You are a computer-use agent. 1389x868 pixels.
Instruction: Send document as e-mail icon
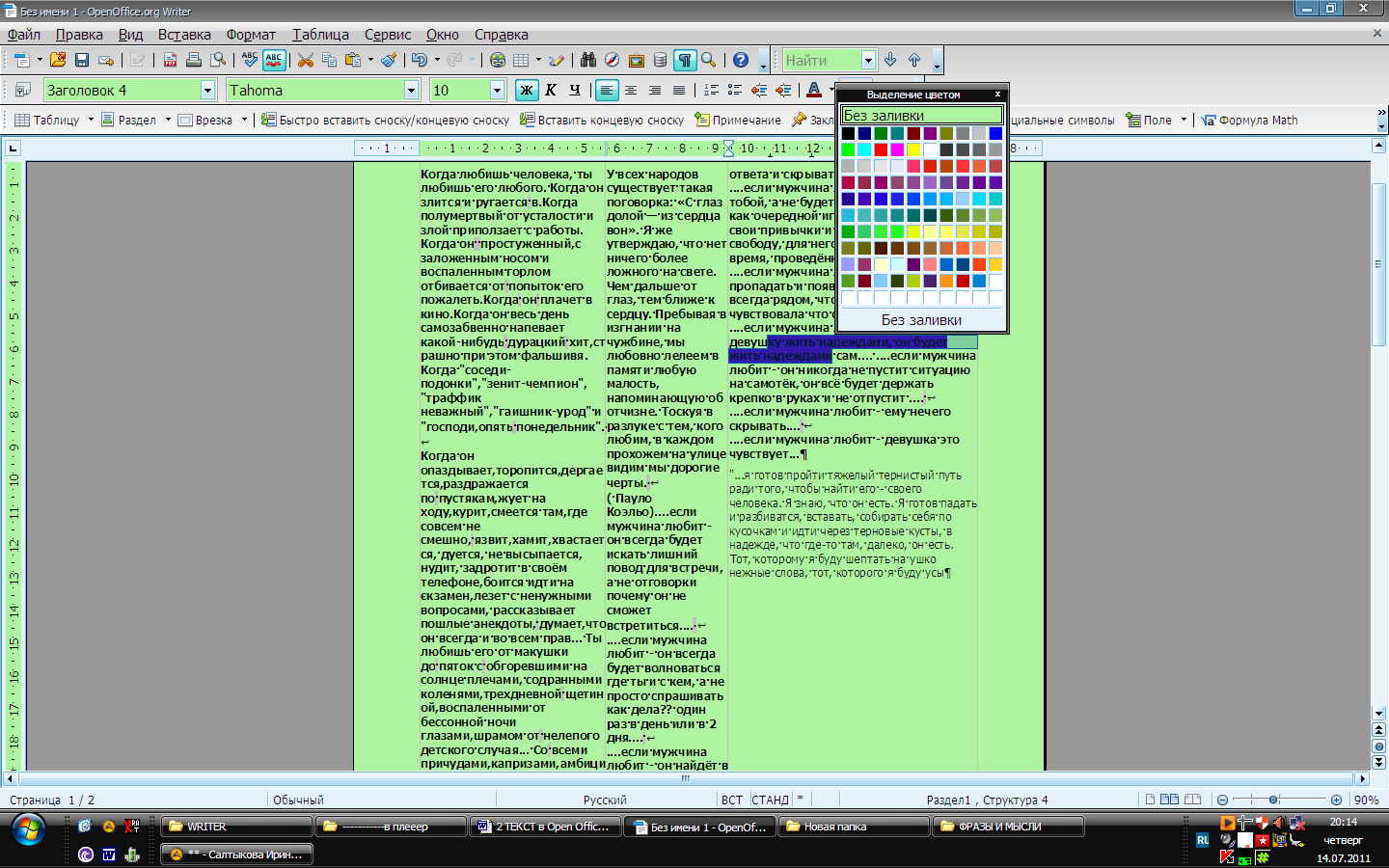click(x=106, y=60)
